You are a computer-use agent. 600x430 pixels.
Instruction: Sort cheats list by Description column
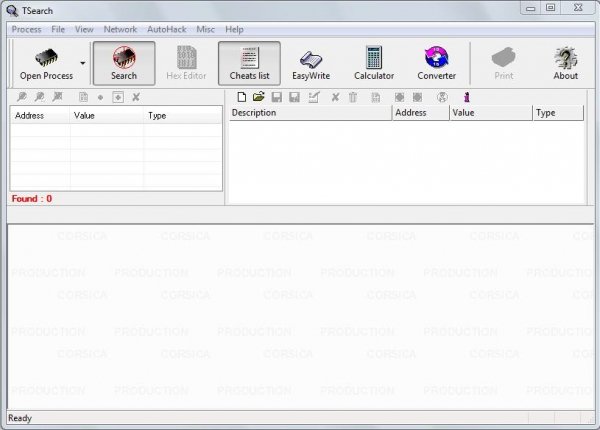click(x=311, y=113)
